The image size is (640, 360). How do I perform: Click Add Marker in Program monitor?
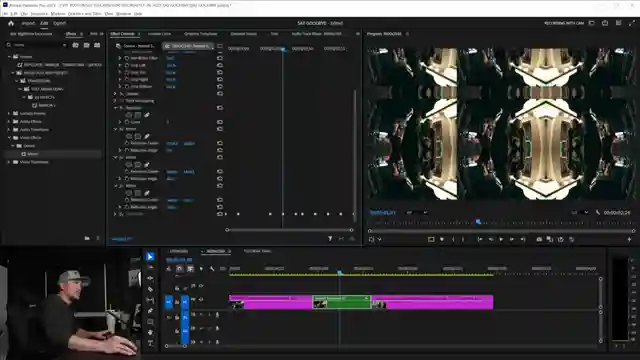[442, 239]
